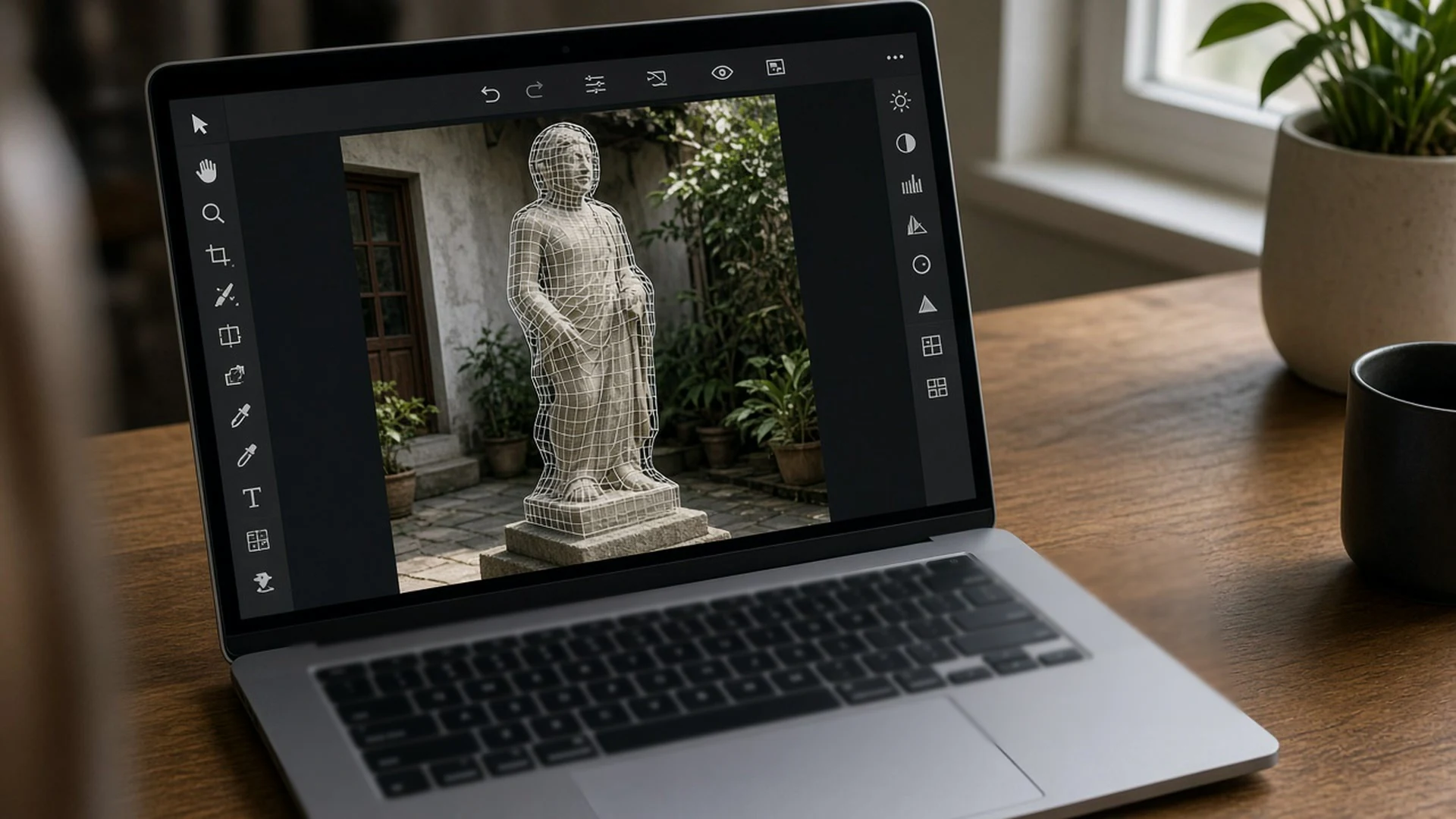
Task: Redo the last undone edit
Action: pyautogui.click(x=535, y=90)
